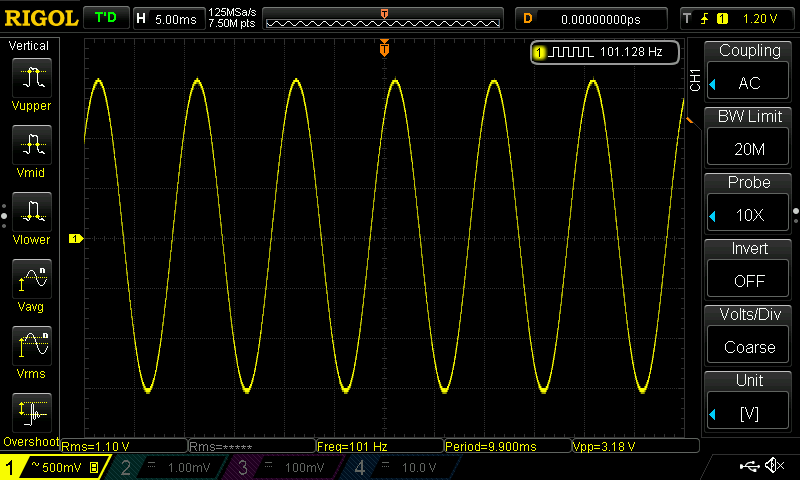The width and height of the screenshot is (800, 480).
Task: Select channel 1 tab at 500mV
Action: [x=54, y=467]
